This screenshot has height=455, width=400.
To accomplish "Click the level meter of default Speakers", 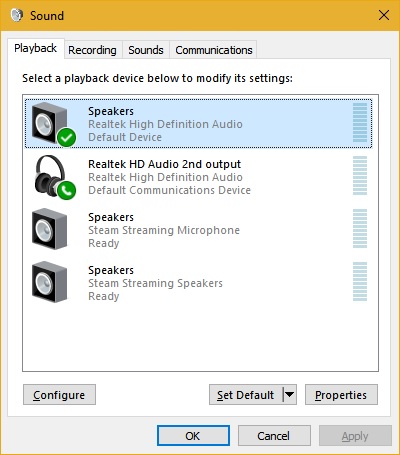I will coord(360,122).
